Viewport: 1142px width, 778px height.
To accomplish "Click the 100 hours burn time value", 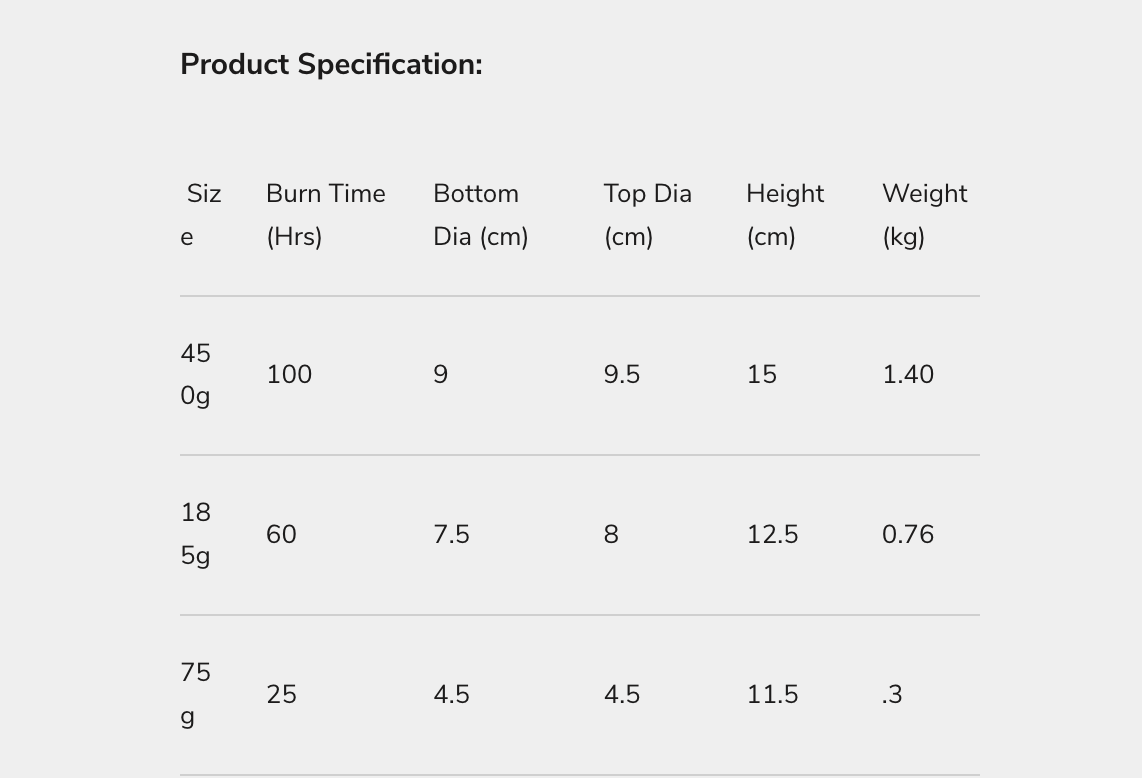I will (x=289, y=375).
